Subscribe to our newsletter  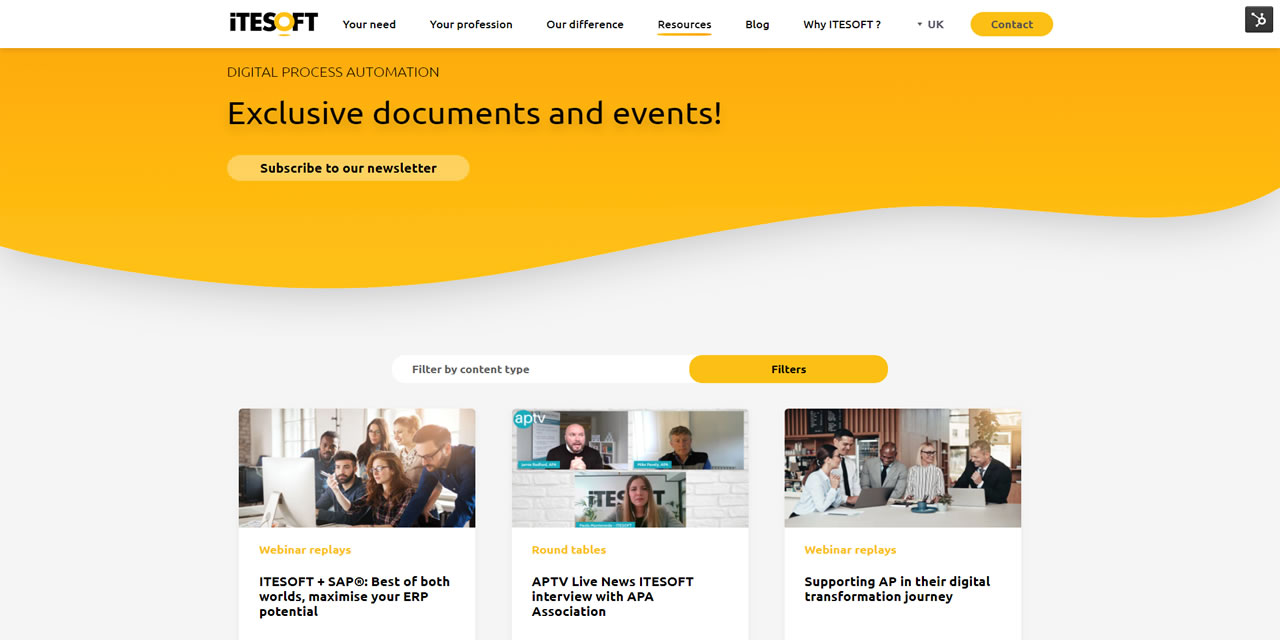pyautogui.click(x=348, y=168)
